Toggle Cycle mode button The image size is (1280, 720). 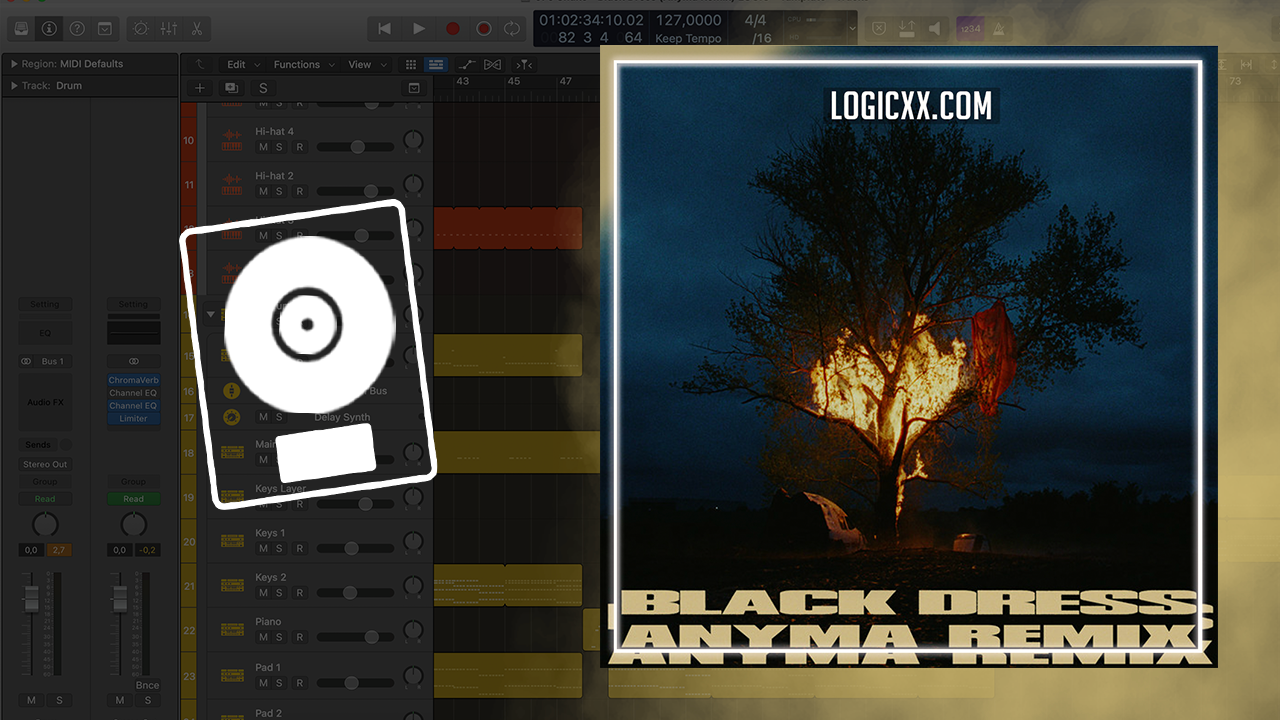[513, 29]
